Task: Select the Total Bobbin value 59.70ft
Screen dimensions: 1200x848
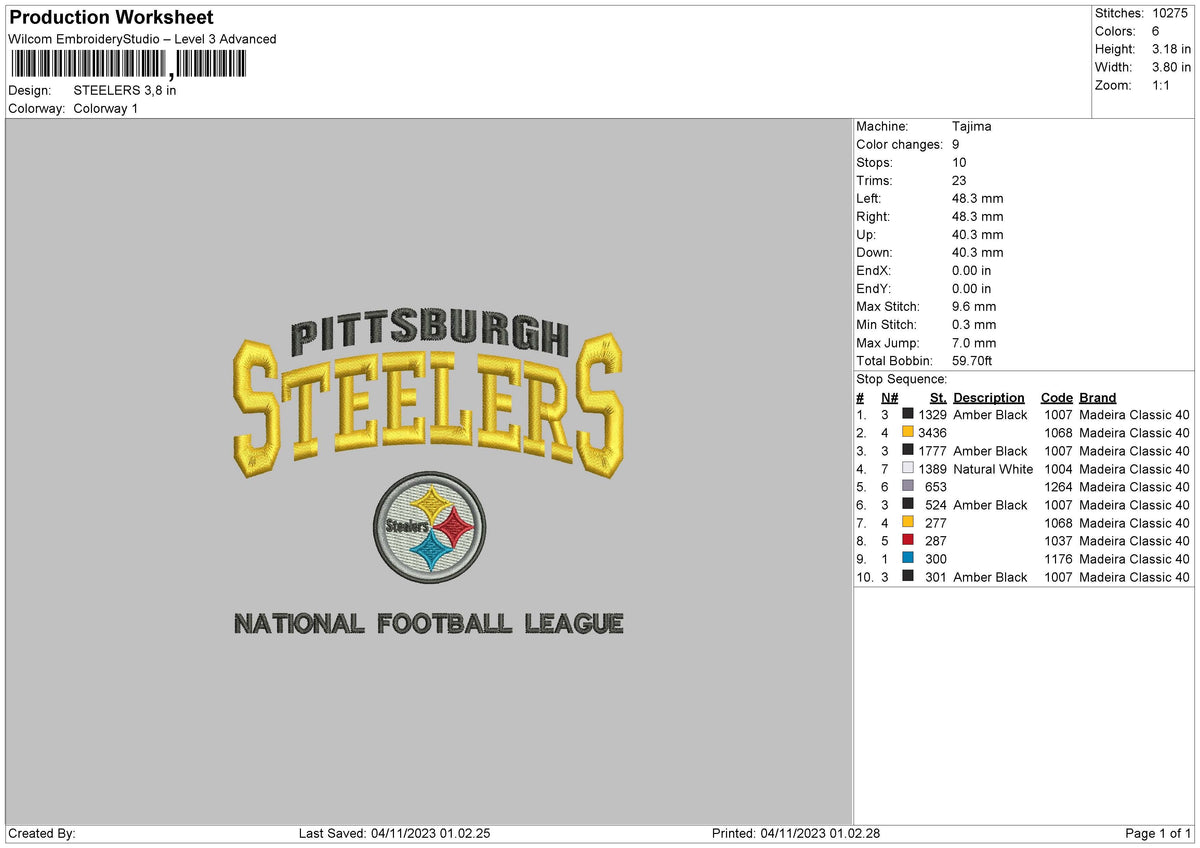Action: click(x=972, y=360)
